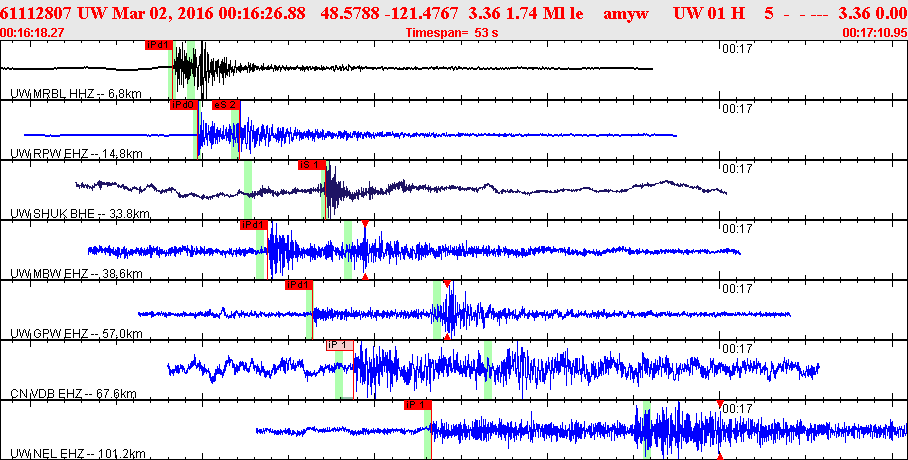Click the Timespan= 53 s label
The width and height of the screenshot is (908, 460).
(452, 33)
